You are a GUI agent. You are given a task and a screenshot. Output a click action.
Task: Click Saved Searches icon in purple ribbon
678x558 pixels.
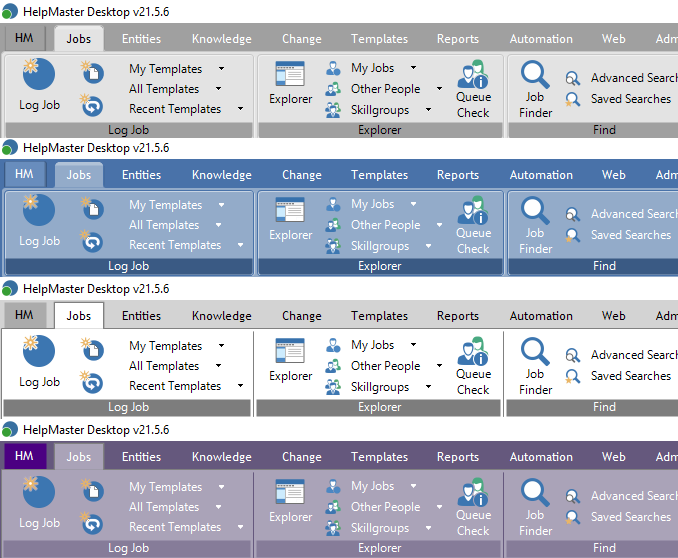click(x=572, y=517)
